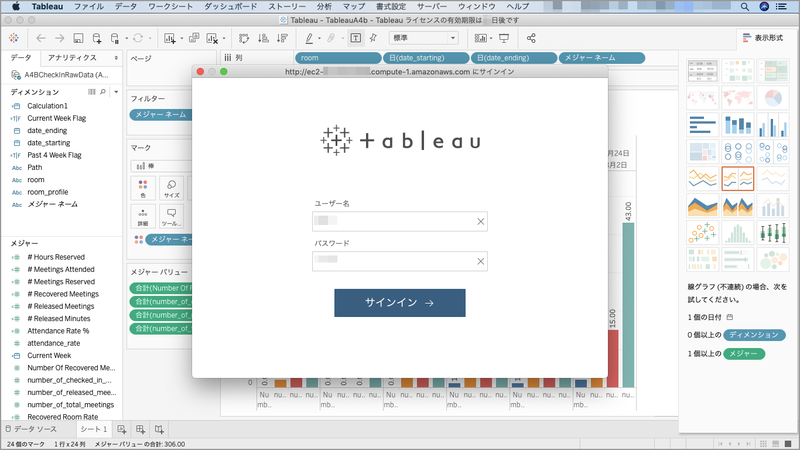The image size is (800, 450).
Task: Toggle the show mark labels icon
Action: (x=356, y=38)
